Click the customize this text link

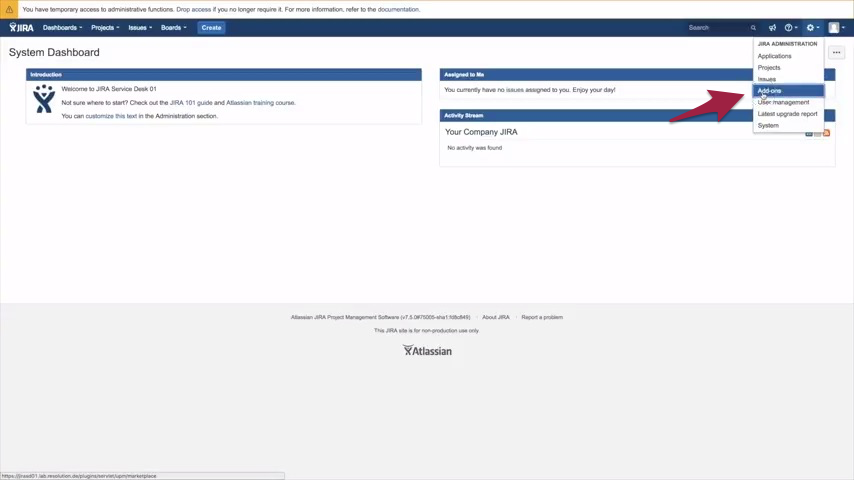(x=111, y=116)
